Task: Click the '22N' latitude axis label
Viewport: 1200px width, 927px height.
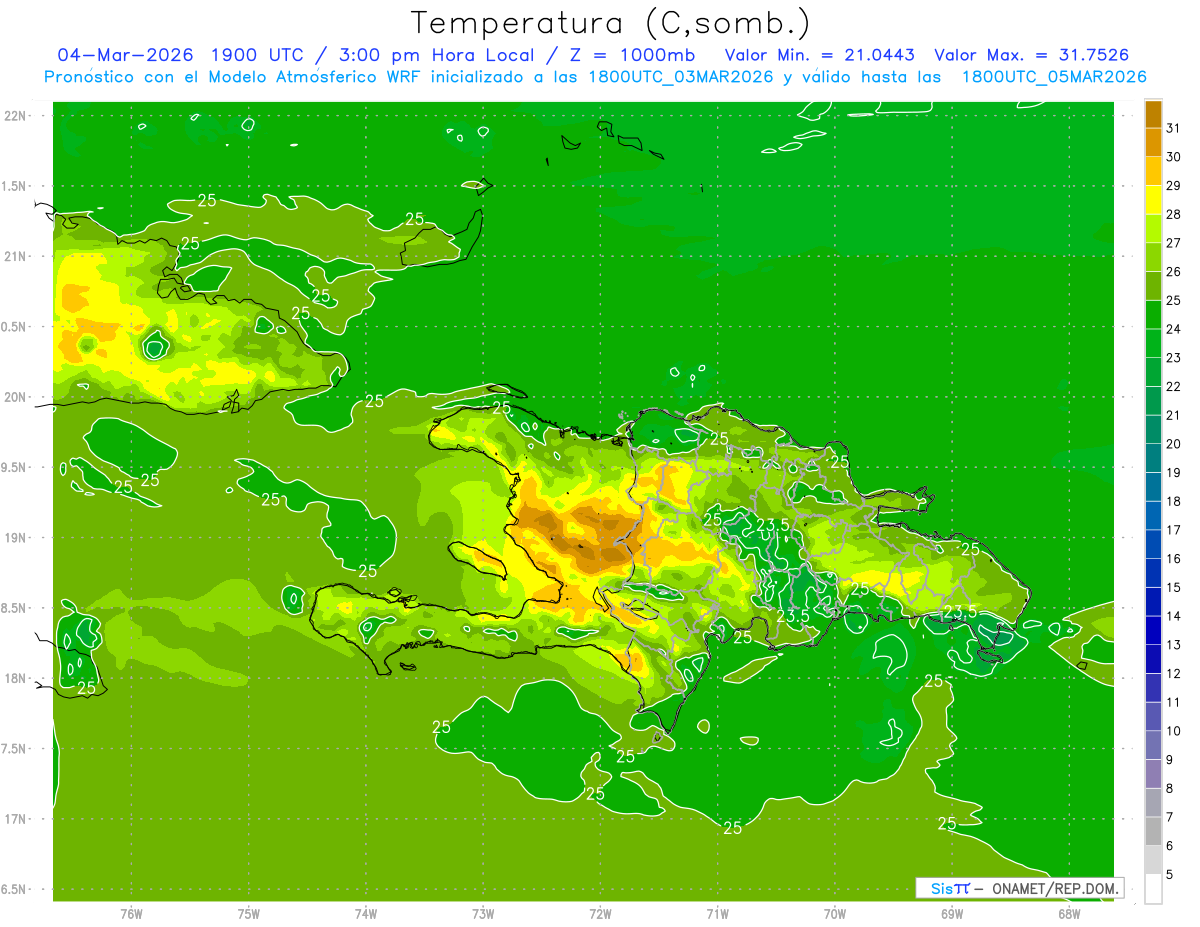Action: coord(15,116)
